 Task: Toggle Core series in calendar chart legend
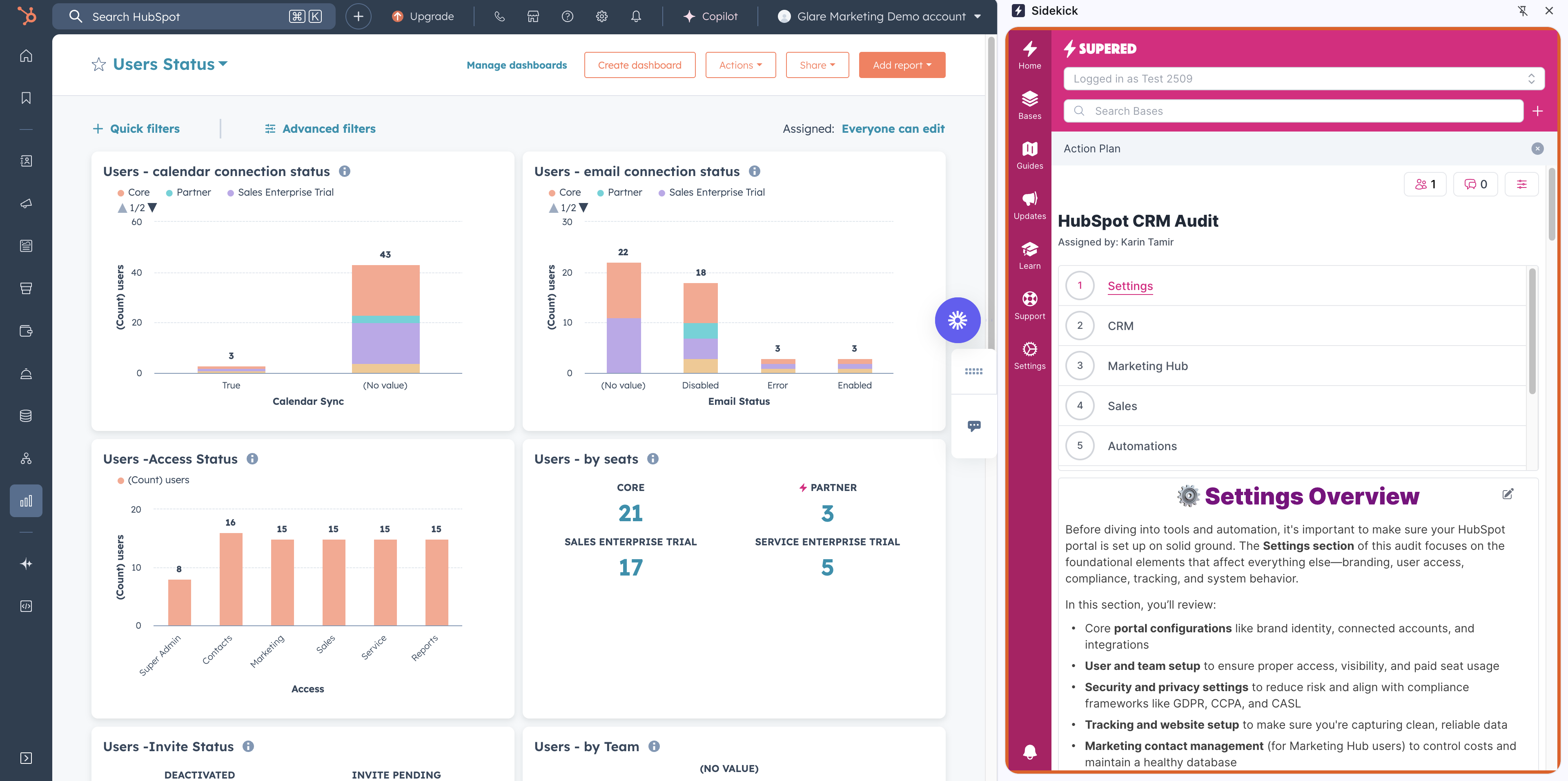133,192
